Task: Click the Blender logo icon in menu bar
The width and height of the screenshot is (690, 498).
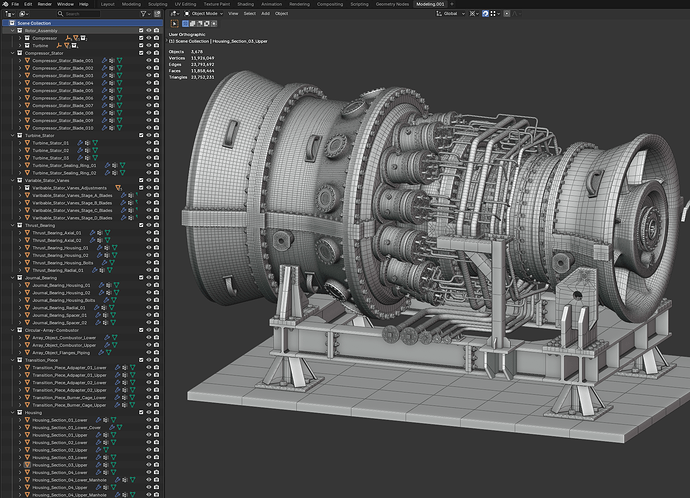Action: [x=5, y=4]
